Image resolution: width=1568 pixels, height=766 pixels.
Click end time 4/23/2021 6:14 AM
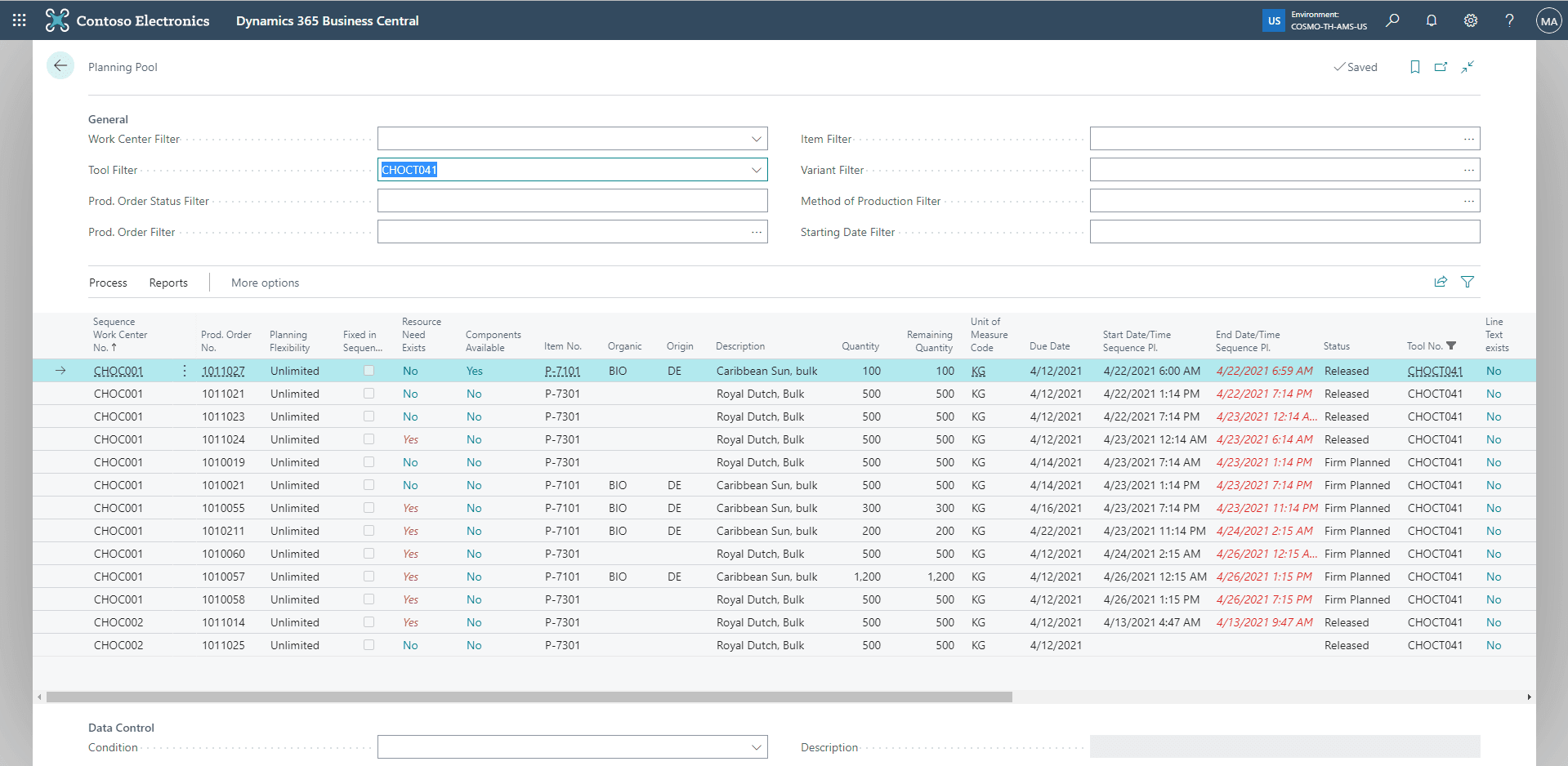[1264, 439]
